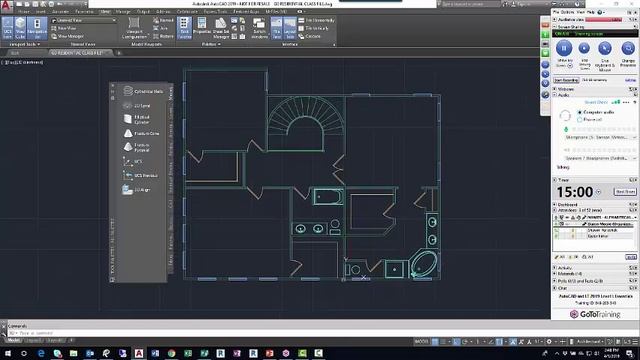This screenshot has width=640, height=360.
Task: Select Tile Horizontally
Action: (x=317, y=20)
